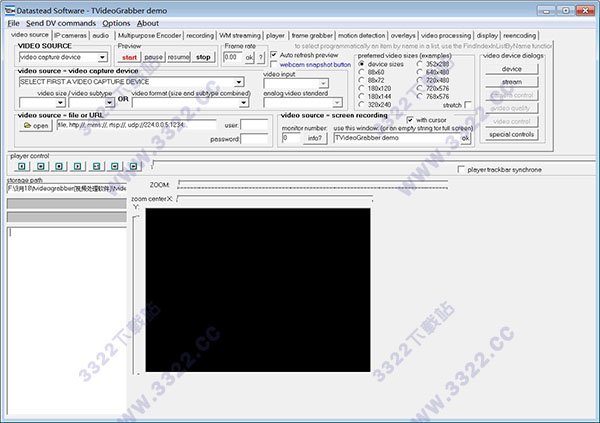Select the 768x576 video size option
600x423 pixels.
pos(420,96)
